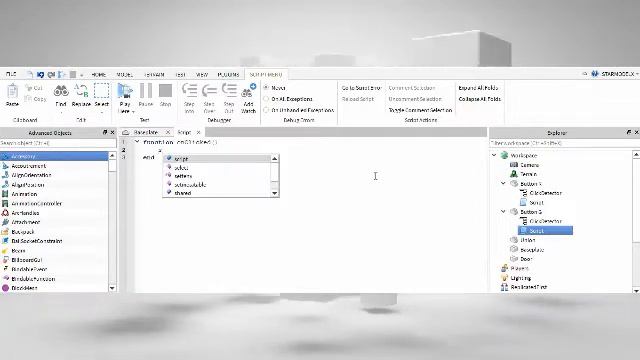The width and height of the screenshot is (640, 360).
Task: Choose 'shared' in the autocomplete list
Action: pos(217,193)
